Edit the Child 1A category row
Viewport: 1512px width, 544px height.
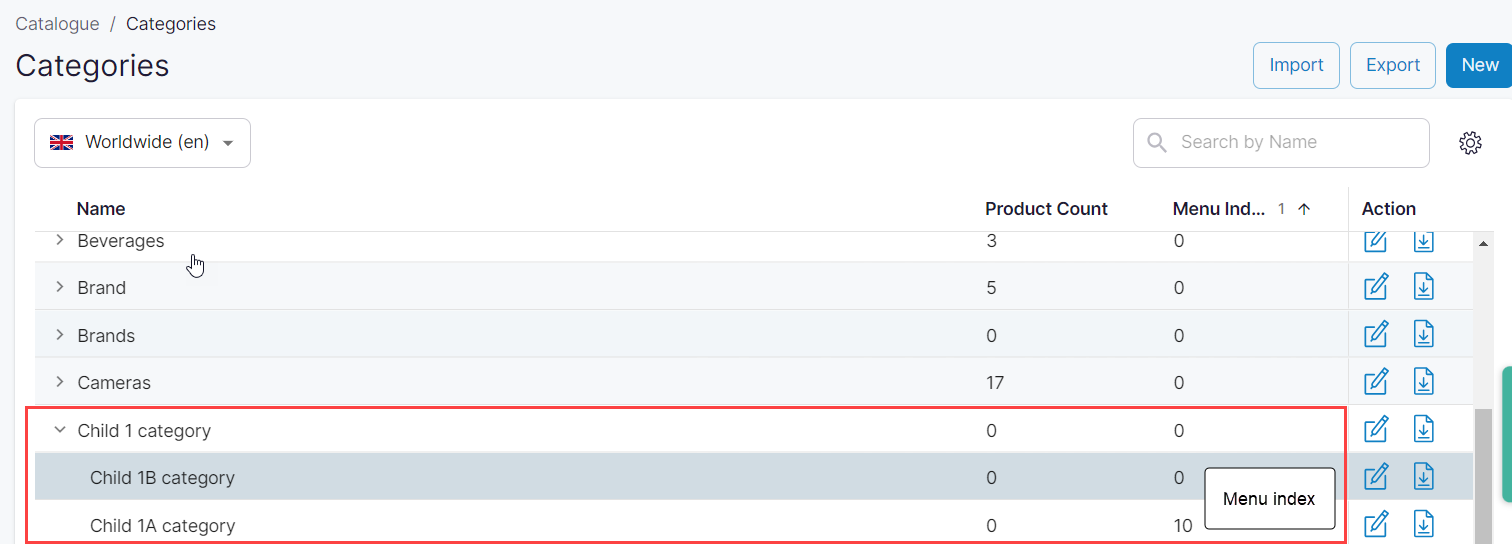pyautogui.click(x=1376, y=524)
